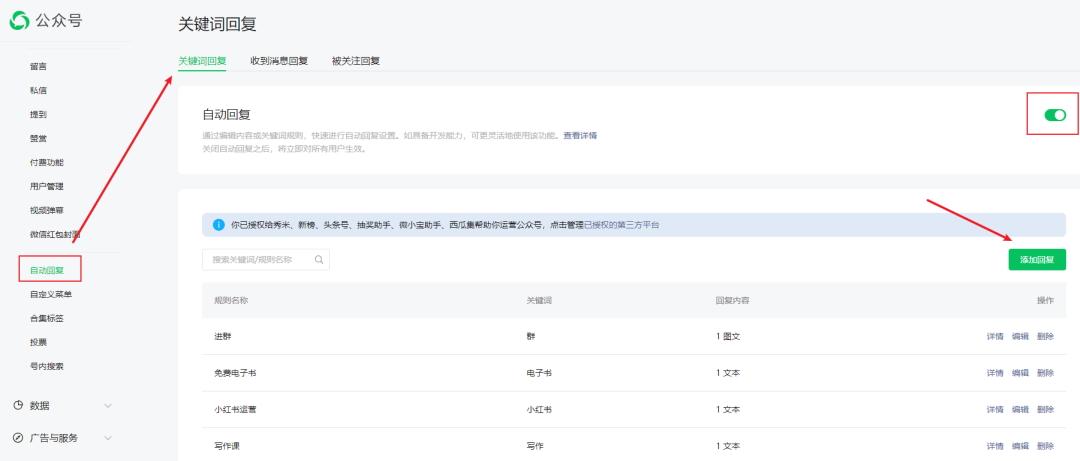
Task: Click 回复内容 column header
Action: 732,300
